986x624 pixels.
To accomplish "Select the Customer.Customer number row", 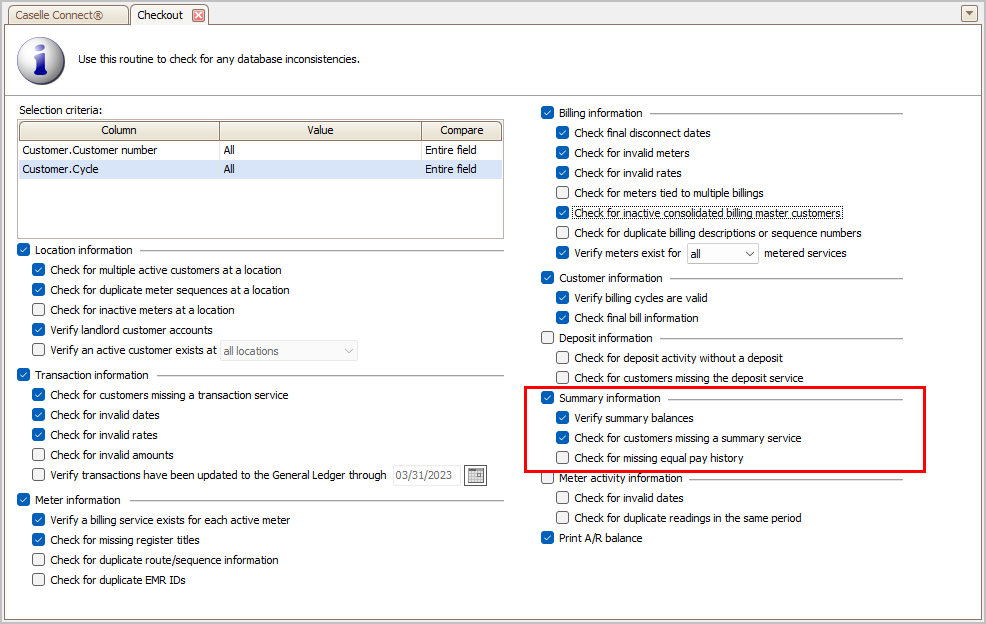I will point(260,150).
